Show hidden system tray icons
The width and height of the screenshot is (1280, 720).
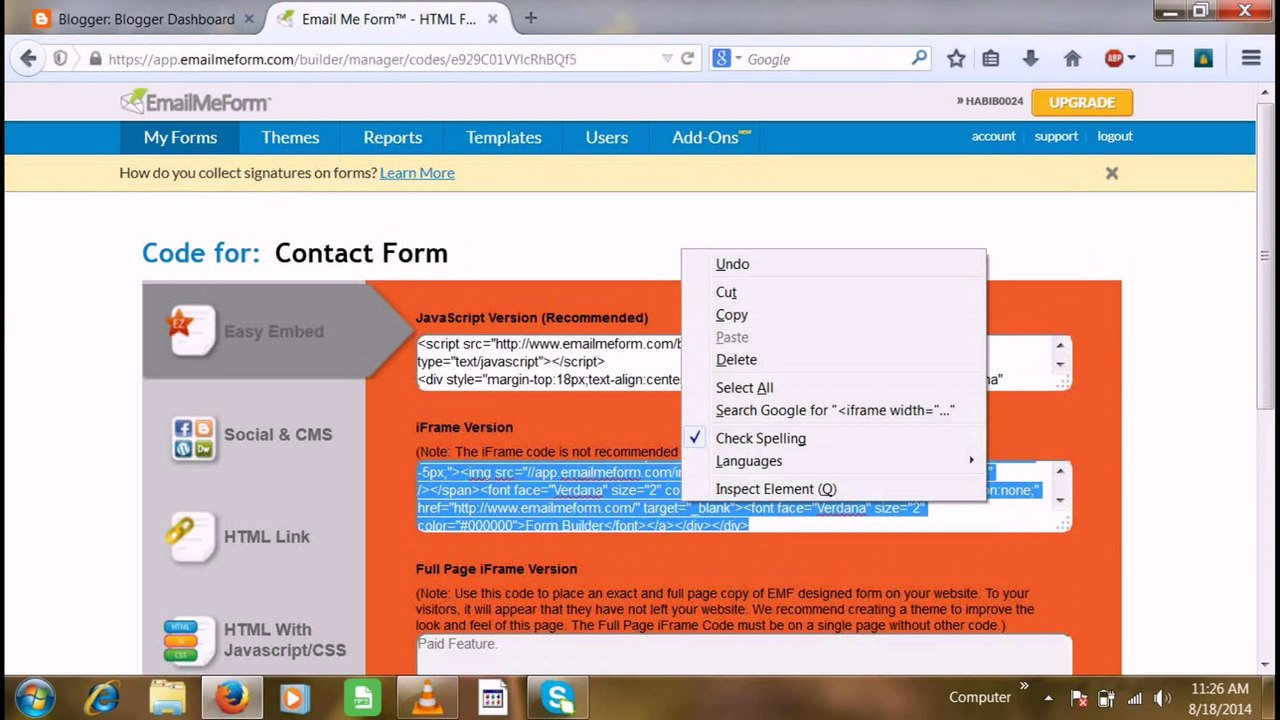click(1048, 698)
